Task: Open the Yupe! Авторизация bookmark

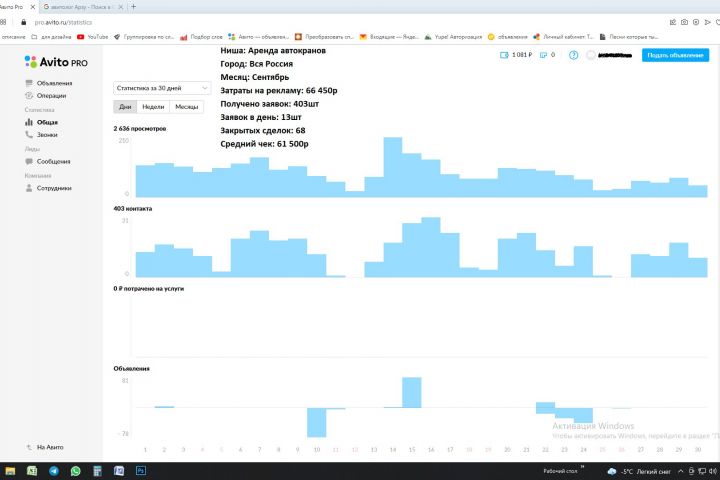Action: (x=453, y=37)
